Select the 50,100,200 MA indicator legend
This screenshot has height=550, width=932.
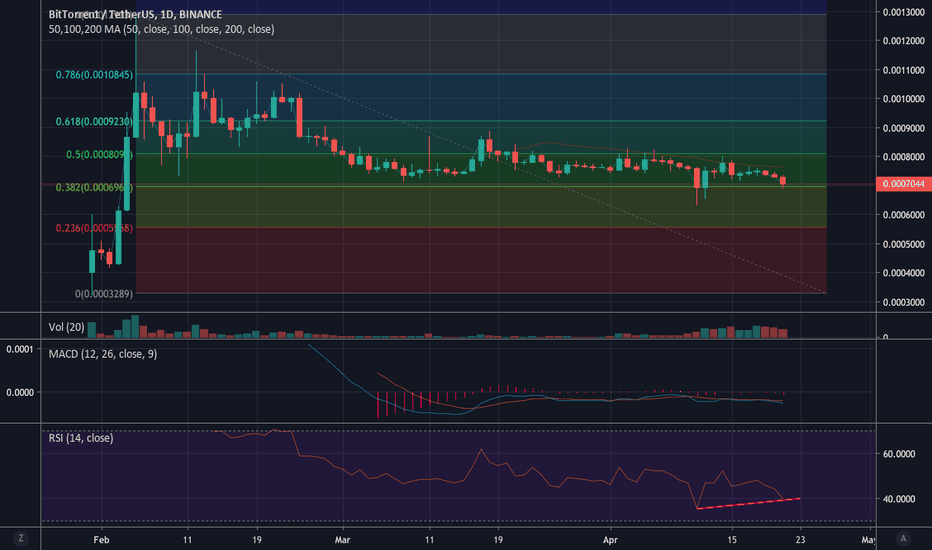tap(161, 29)
